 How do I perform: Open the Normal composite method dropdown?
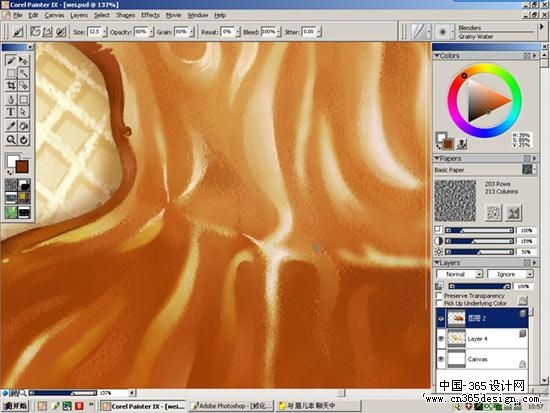click(x=460, y=274)
